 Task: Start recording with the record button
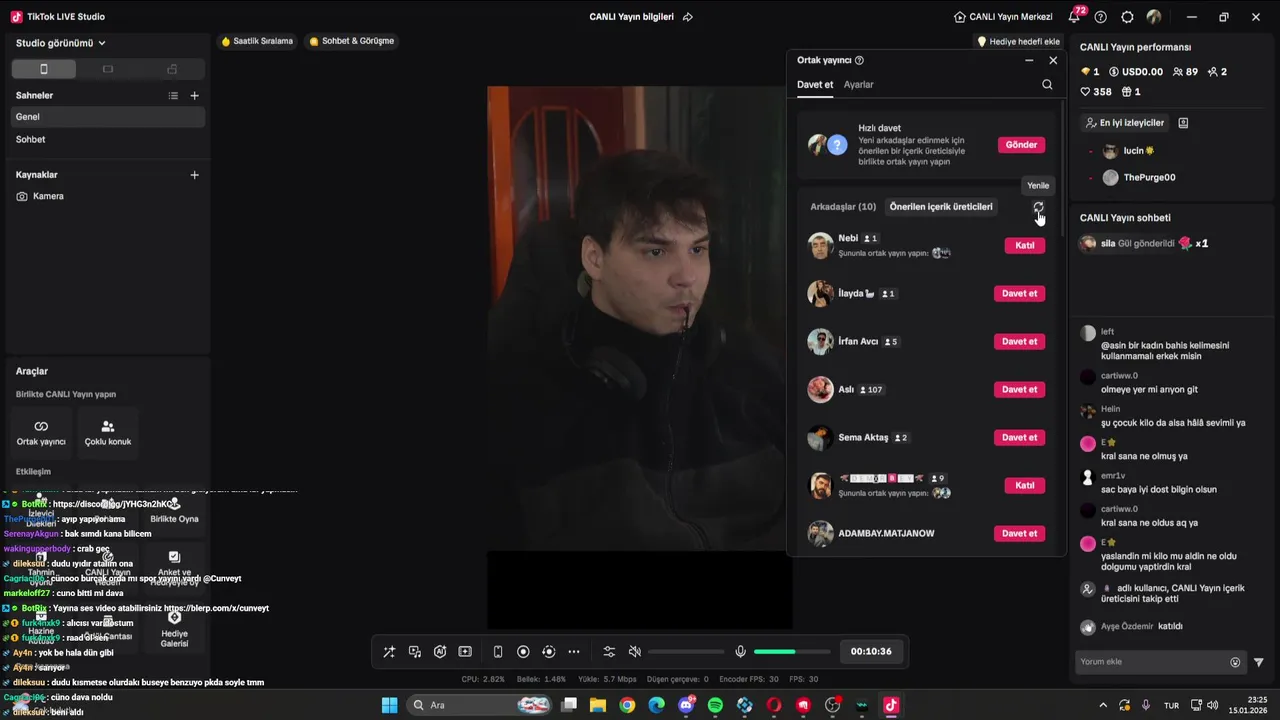pyautogui.click(x=523, y=652)
